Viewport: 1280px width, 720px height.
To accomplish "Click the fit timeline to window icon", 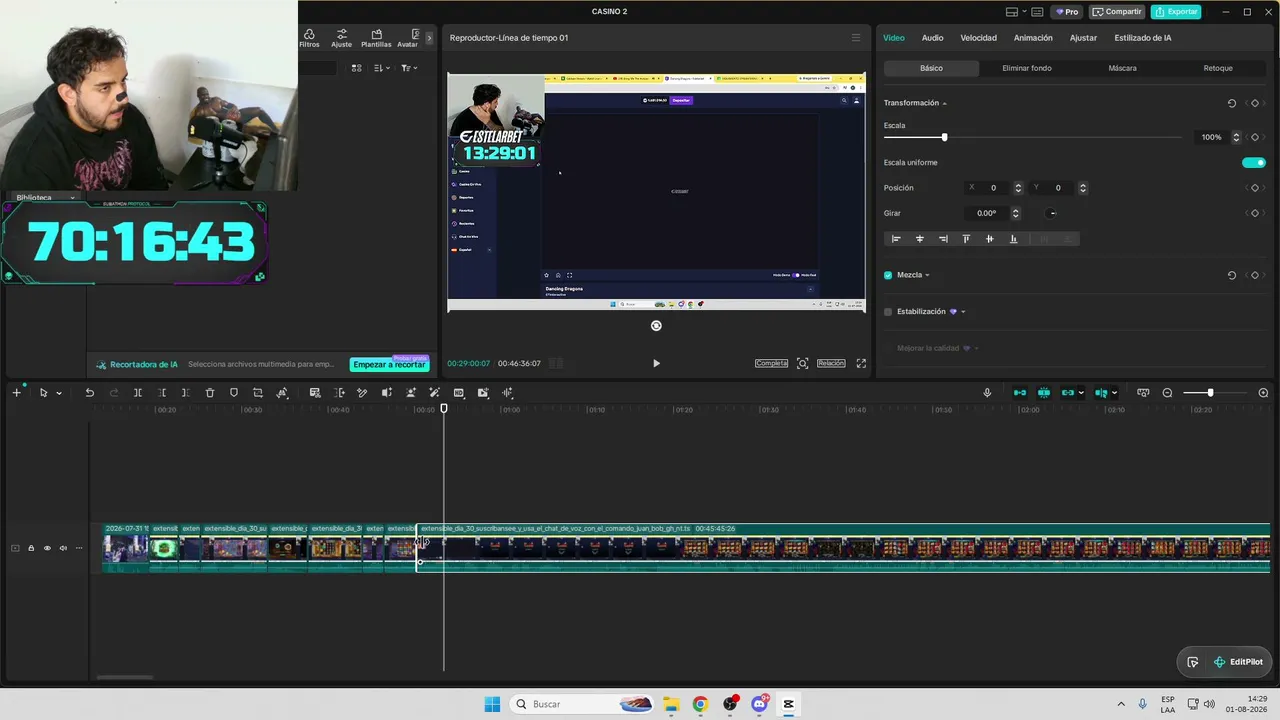I will tap(1143, 393).
